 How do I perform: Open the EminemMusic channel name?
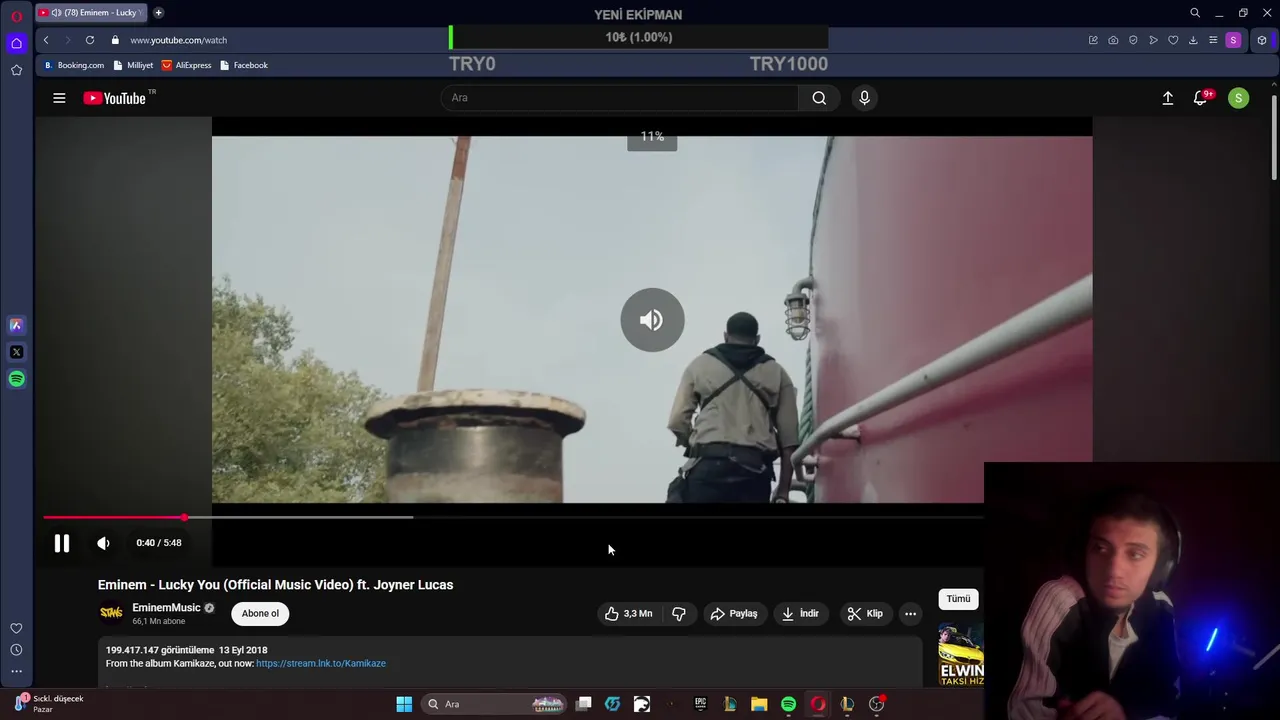[166, 608]
